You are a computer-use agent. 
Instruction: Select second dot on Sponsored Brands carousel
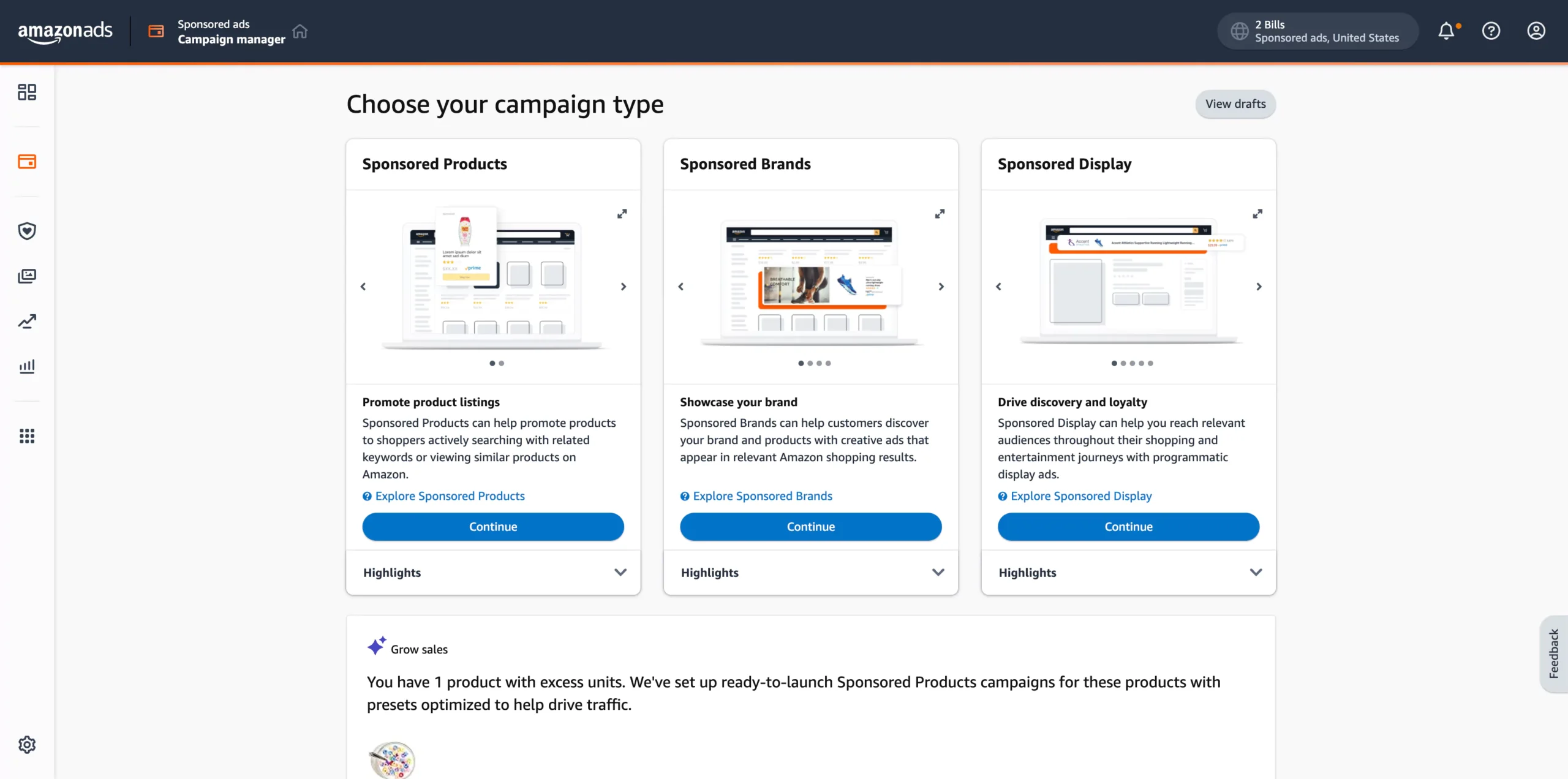coord(811,363)
